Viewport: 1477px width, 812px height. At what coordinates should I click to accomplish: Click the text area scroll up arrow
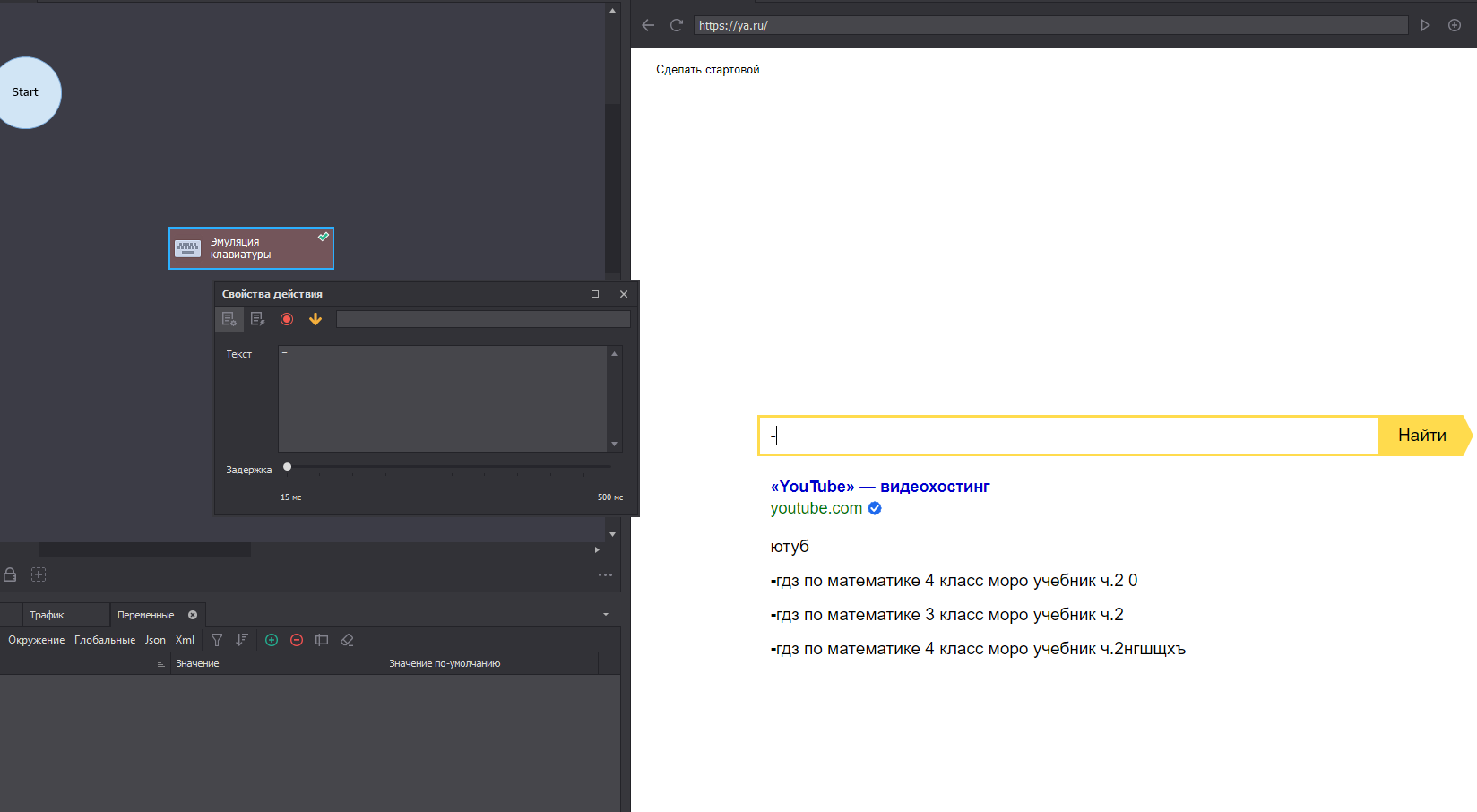(x=614, y=353)
